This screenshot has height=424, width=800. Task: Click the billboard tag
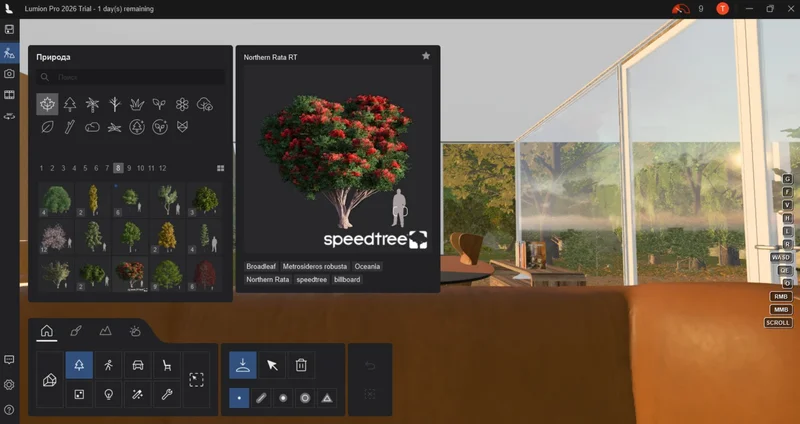click(347, 280)
